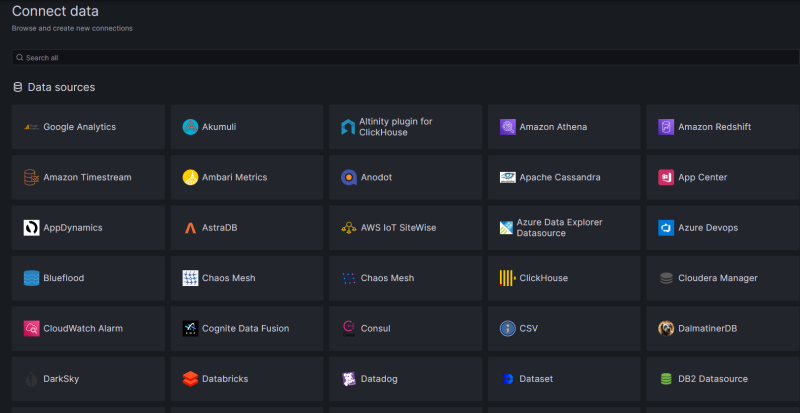Open the Cloudera Manager data source
Image resolution: width=800 pixels, height=413 pixels.
point(722,278)
